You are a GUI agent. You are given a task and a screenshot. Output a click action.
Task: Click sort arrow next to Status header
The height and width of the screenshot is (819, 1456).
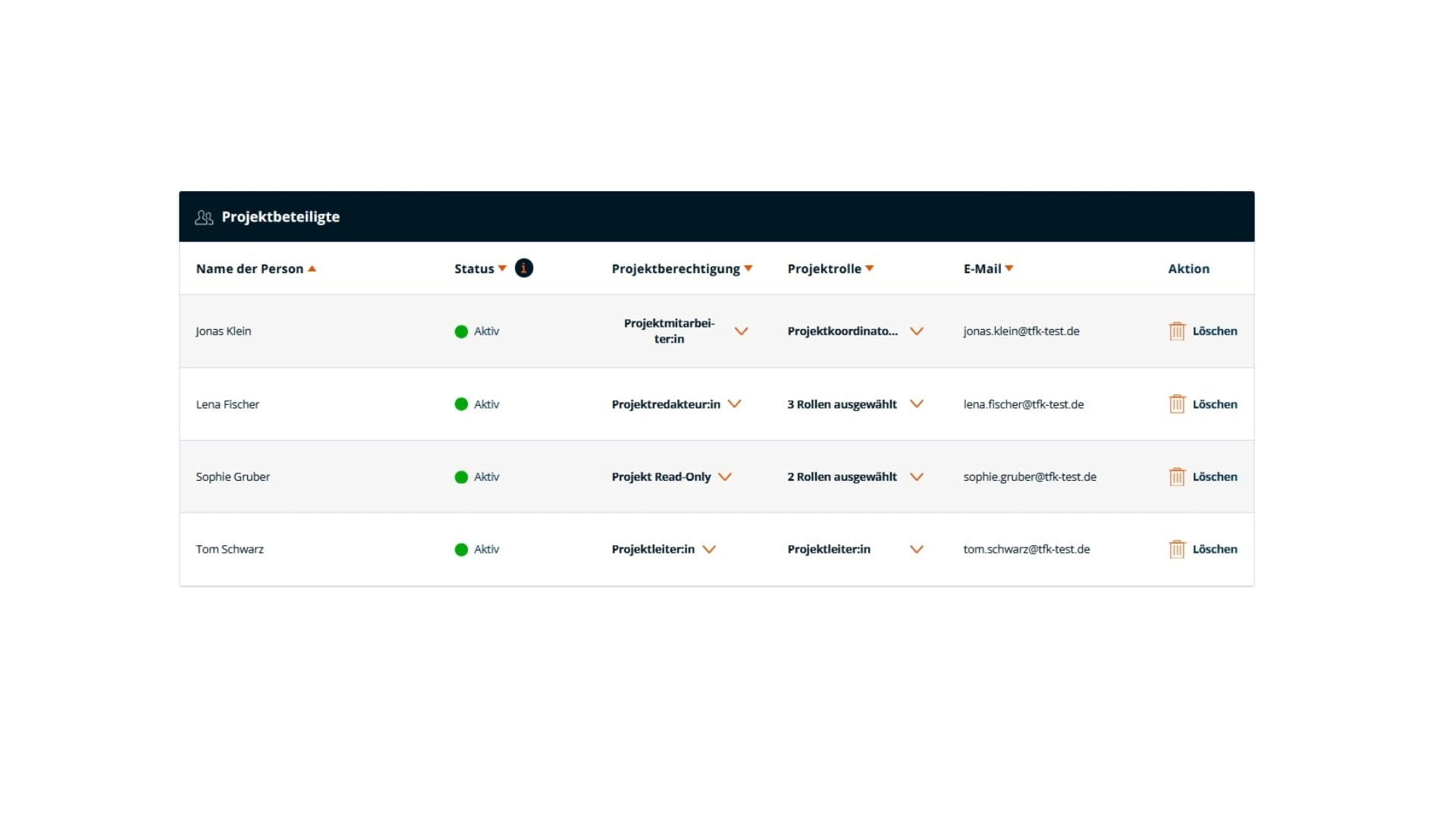[x=502, y=268]
